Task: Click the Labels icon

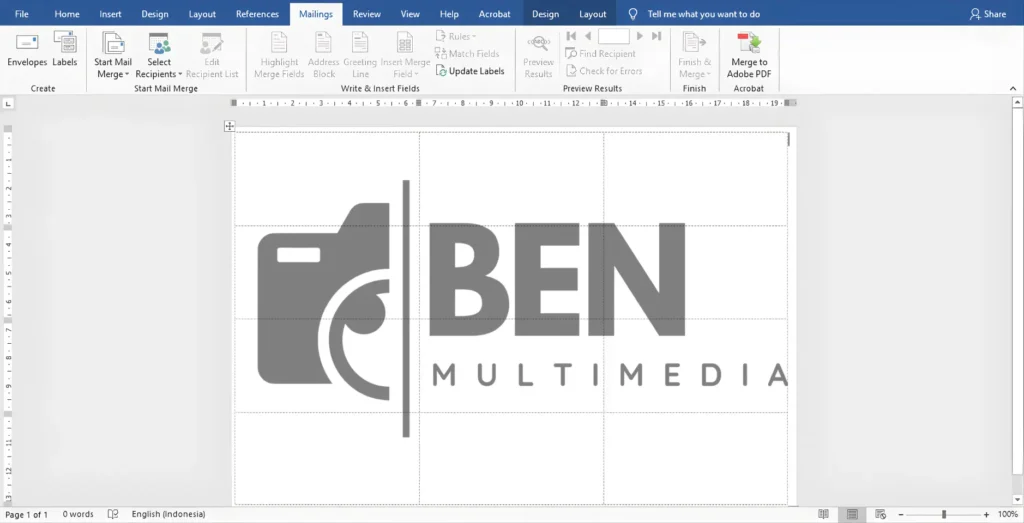Action: click(x=65, y=42)
